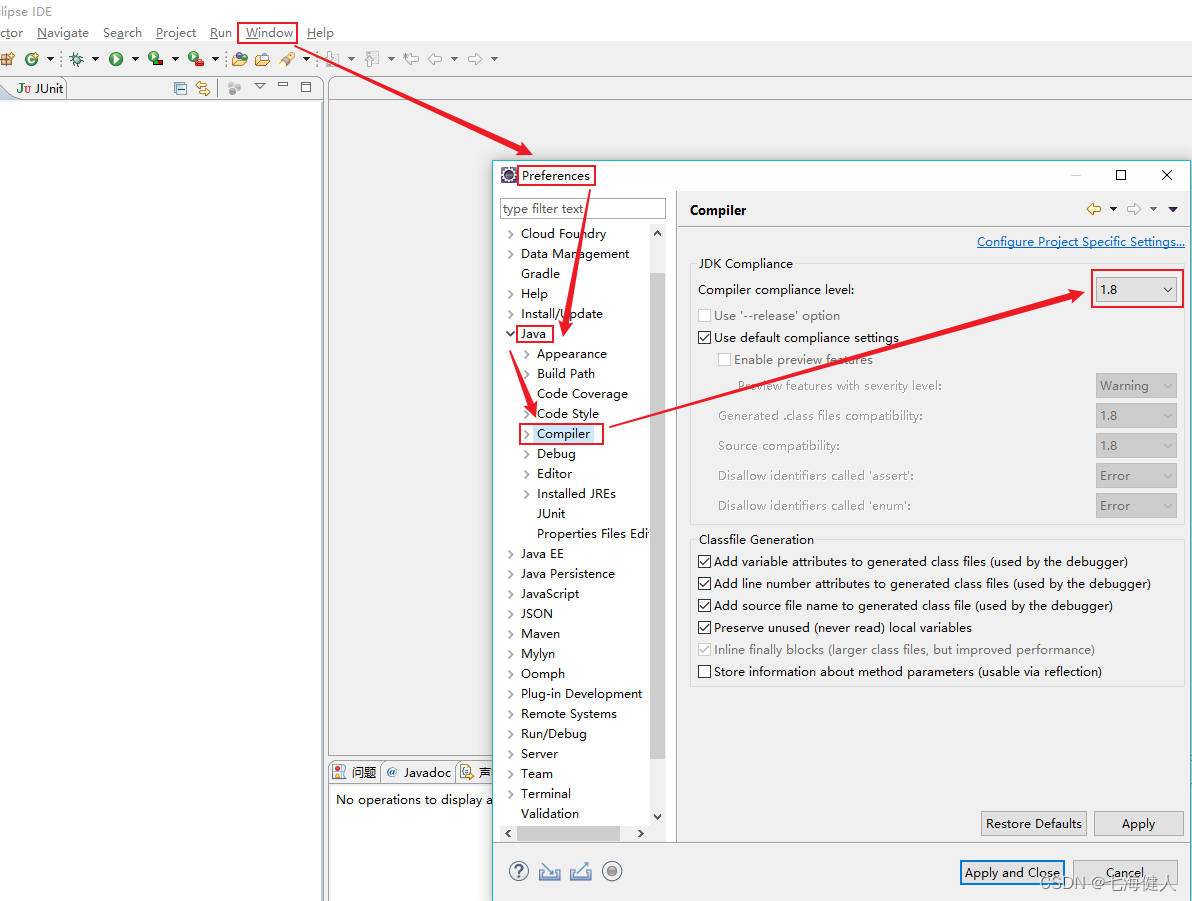Image resolution: width=1192 pixels, height=901 pixels.
Task: Select Build Path in preferences tree
Action: (566, 374)
